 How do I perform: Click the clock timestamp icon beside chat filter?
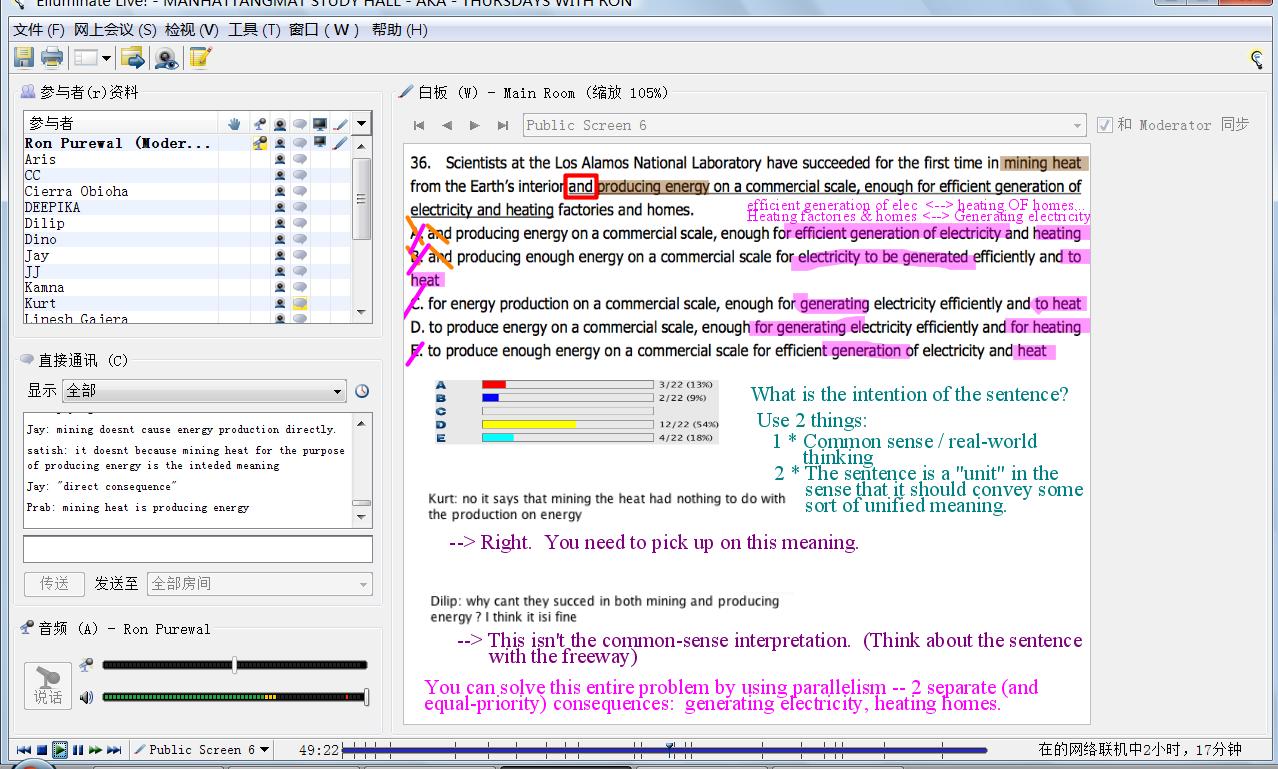[x=362, y=391]
